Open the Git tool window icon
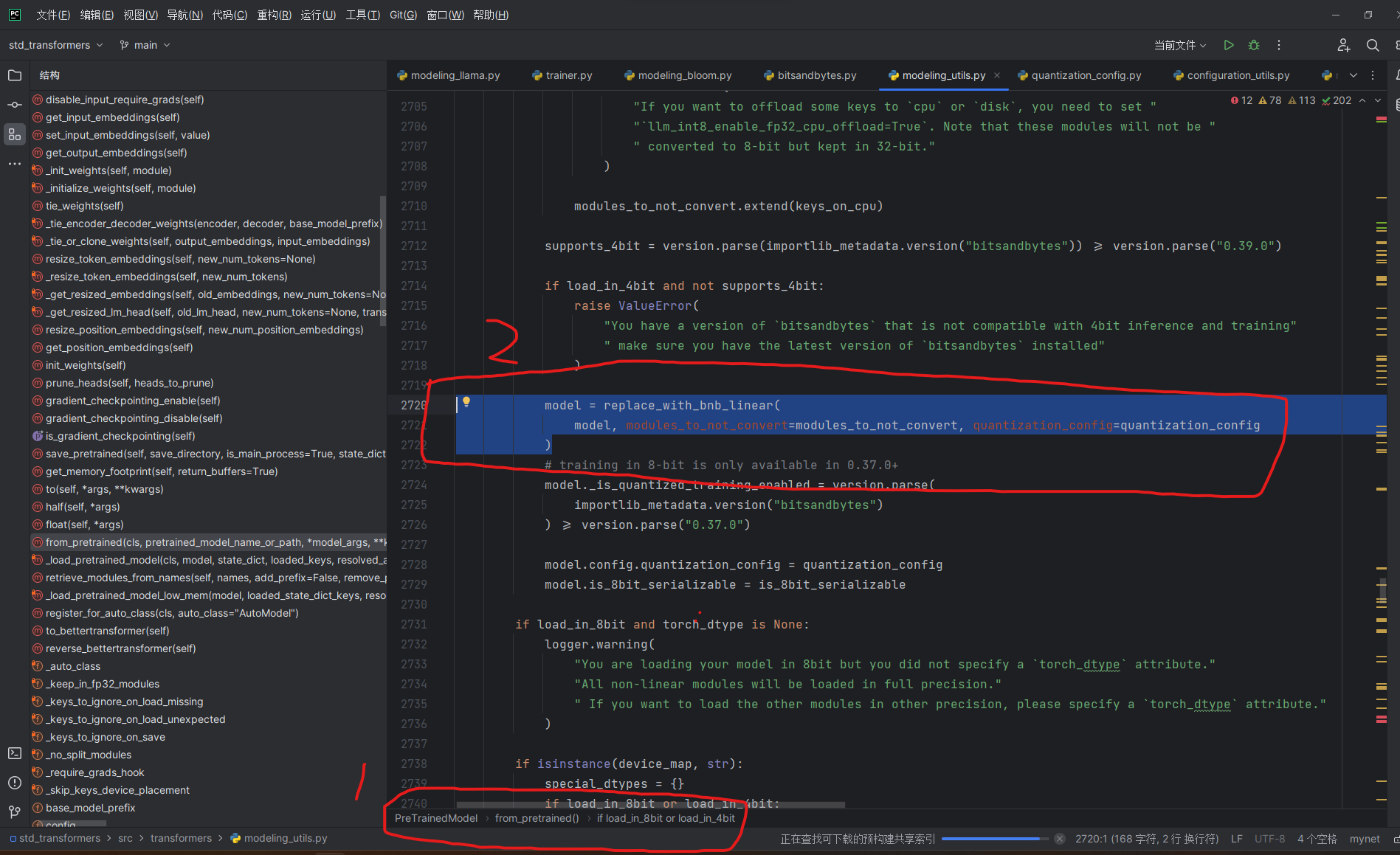The height and width of the screenshot is (855, 1400). click(14, 811)
